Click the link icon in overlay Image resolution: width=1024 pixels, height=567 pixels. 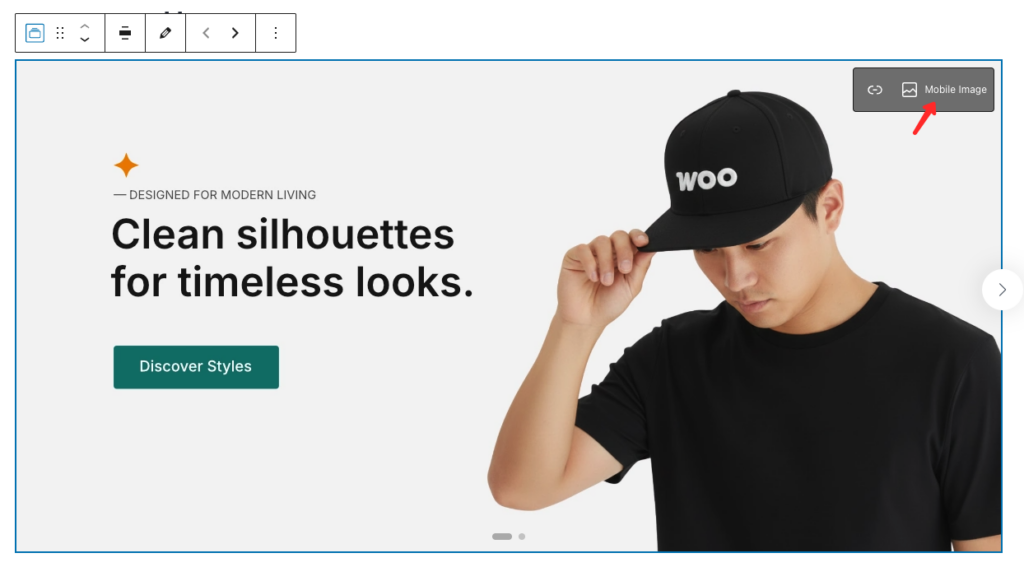tap(875, 90)
